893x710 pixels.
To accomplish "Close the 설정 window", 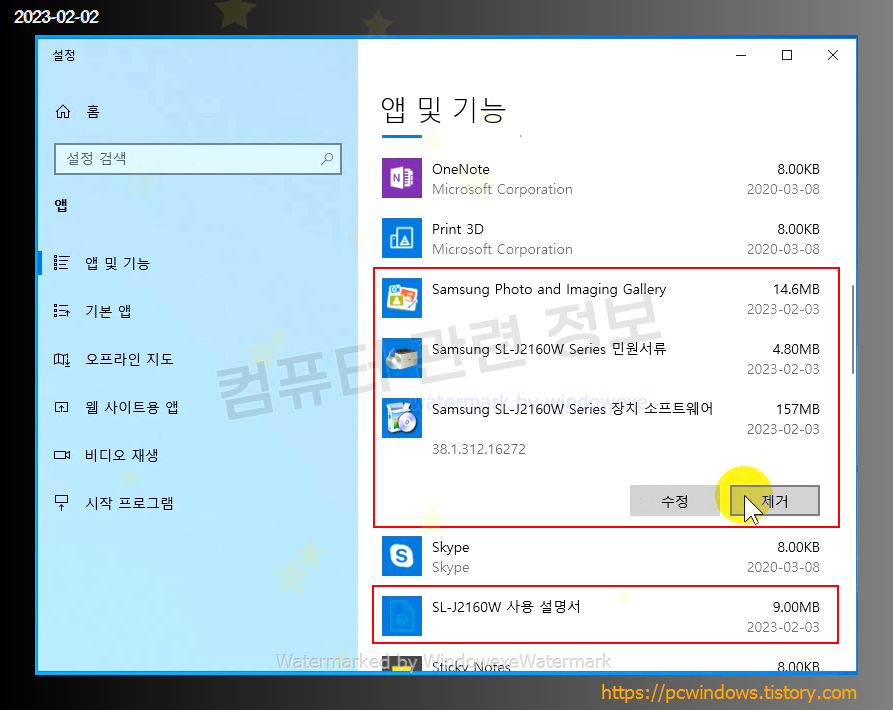I will coord(833,55).
